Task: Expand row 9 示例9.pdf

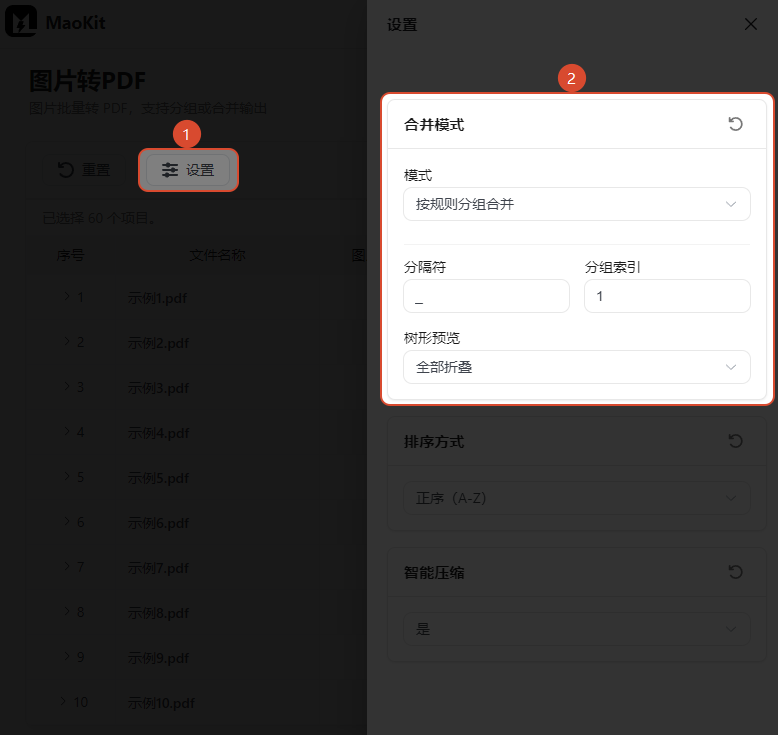Action: 66,656
